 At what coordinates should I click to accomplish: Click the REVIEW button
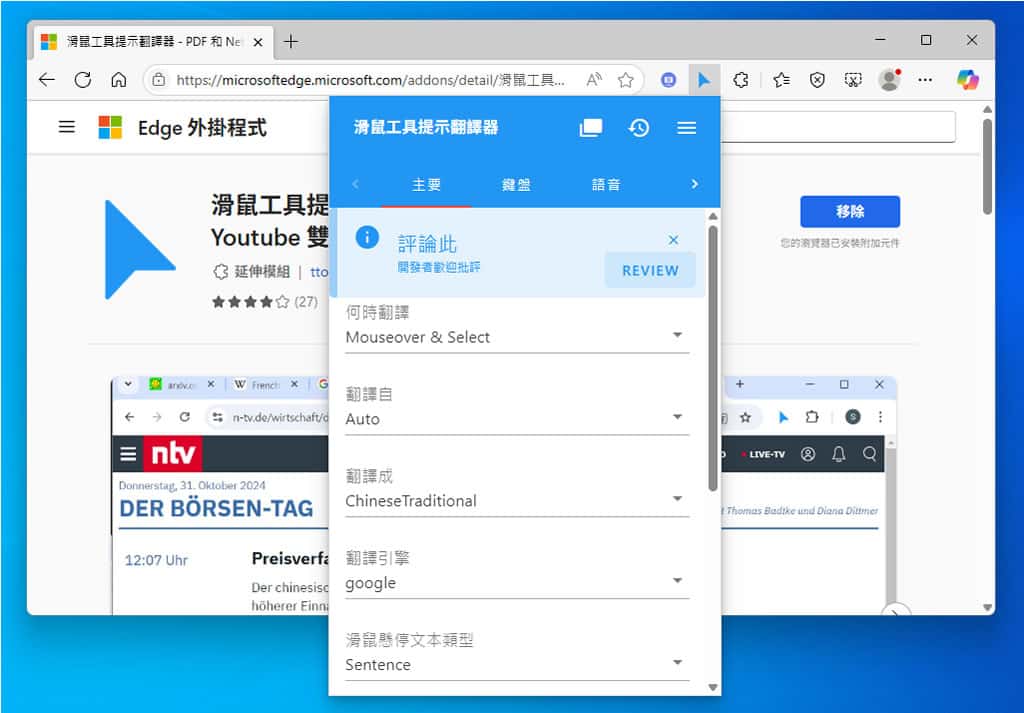point(650,270)
